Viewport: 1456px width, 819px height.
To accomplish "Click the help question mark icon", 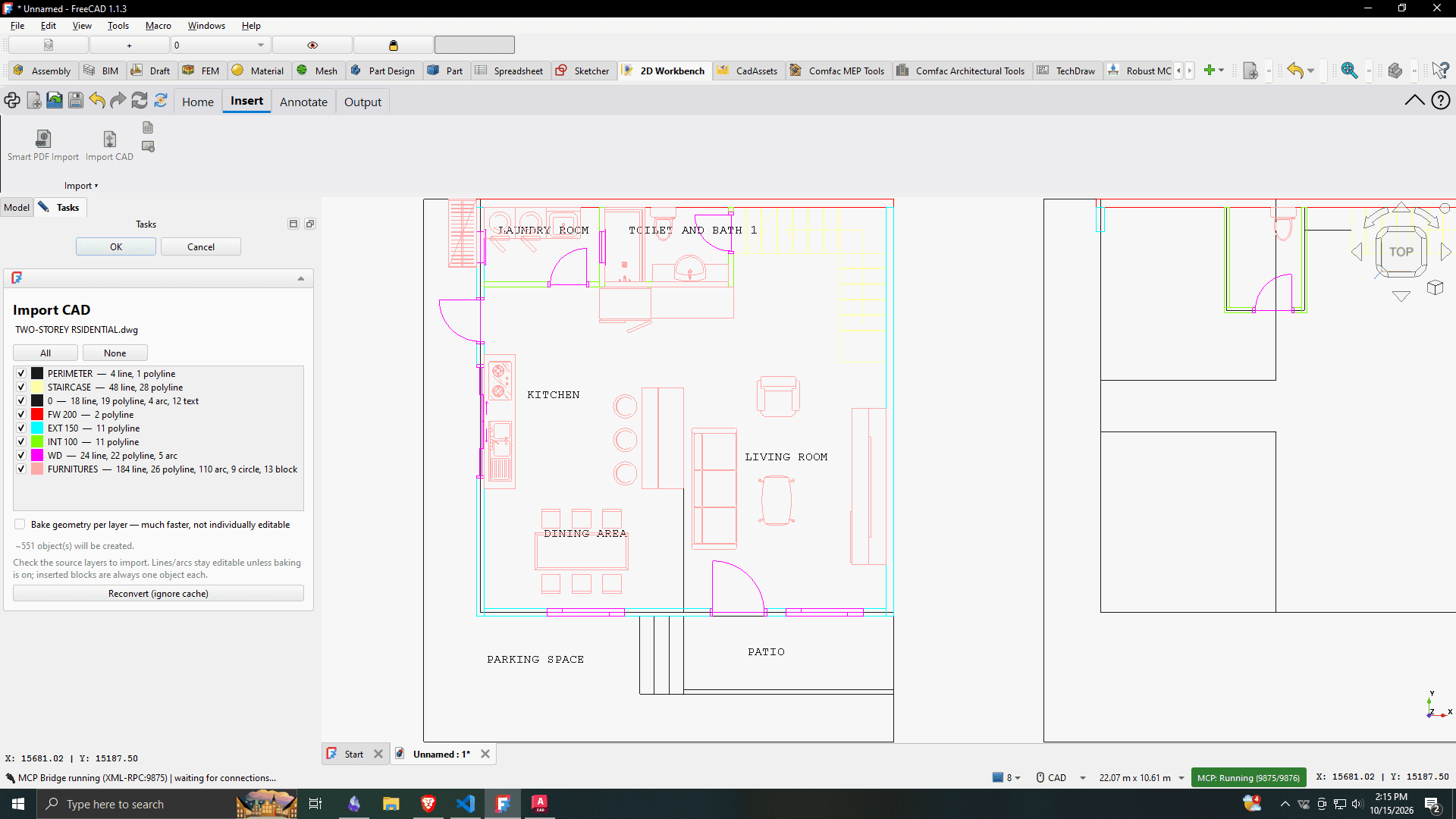I will [1441, 100].
